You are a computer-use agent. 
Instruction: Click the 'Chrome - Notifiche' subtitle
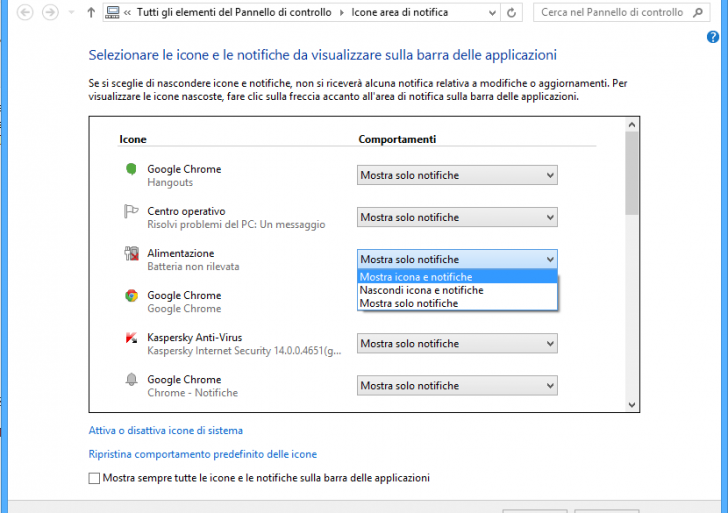193,393
